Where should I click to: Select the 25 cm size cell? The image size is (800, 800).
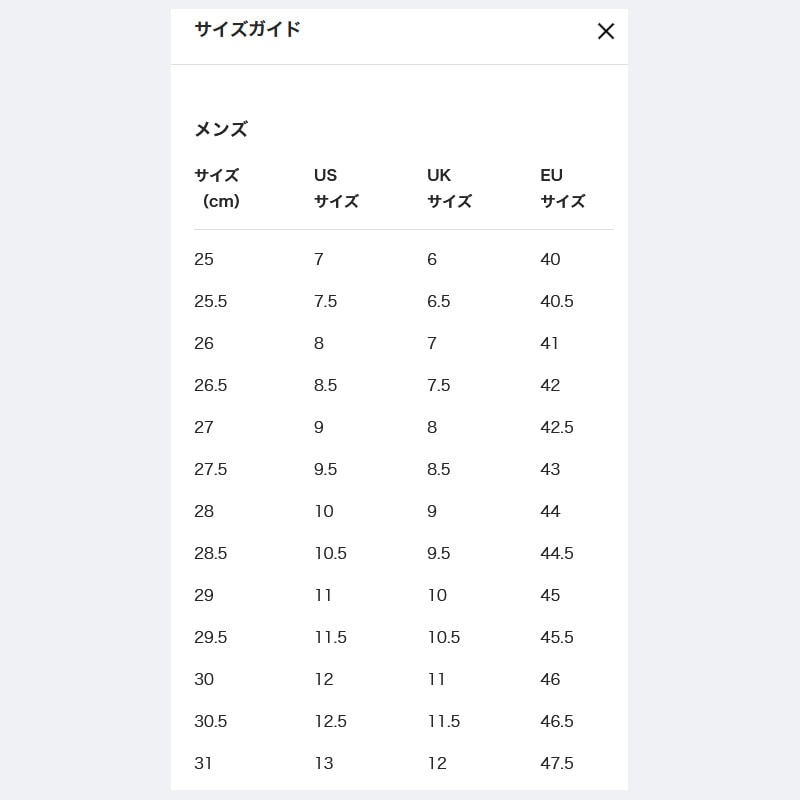(204, 259)
